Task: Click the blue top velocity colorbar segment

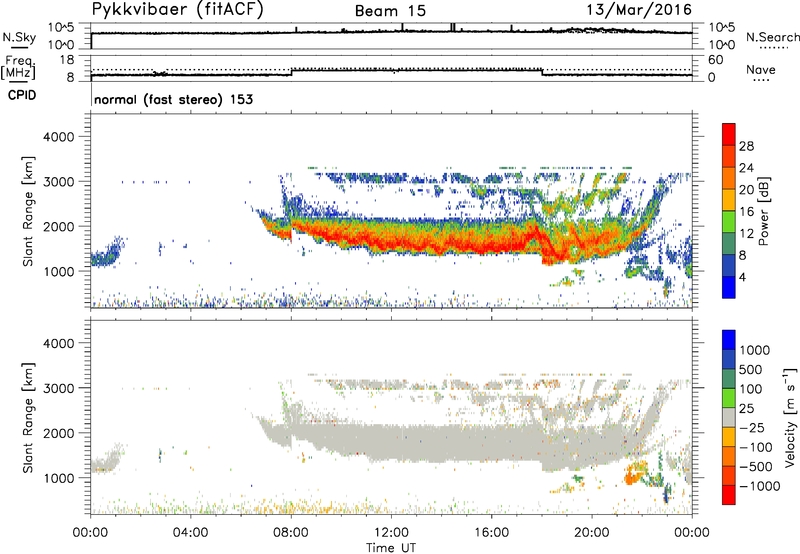Action: 729,340
